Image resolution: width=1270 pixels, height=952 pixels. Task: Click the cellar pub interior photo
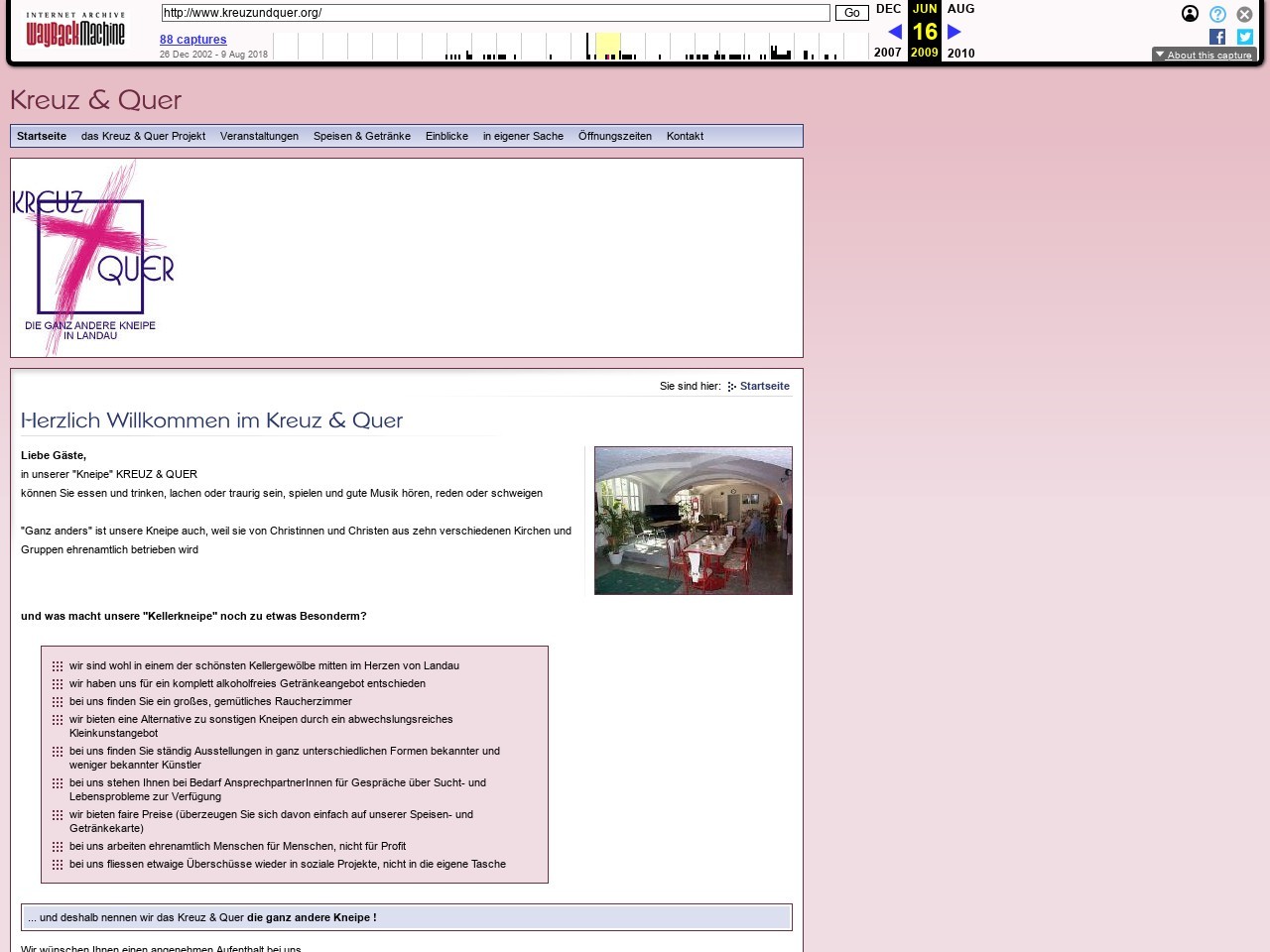(693, 521)
